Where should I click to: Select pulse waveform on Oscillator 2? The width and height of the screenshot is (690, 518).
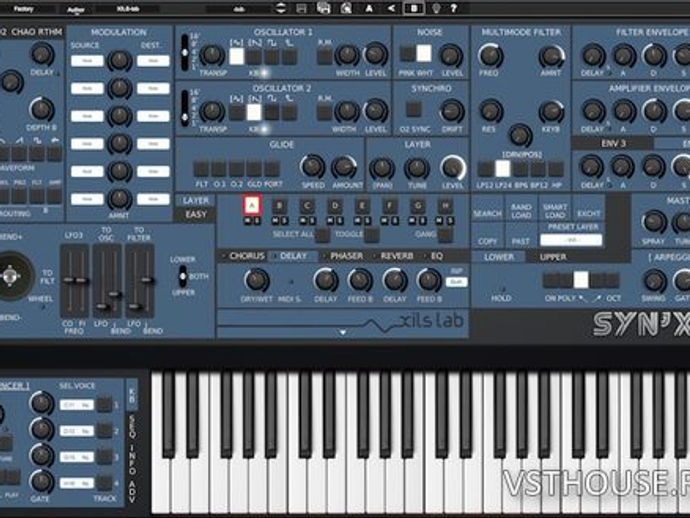pyautogui.click(x=289, y=113)
